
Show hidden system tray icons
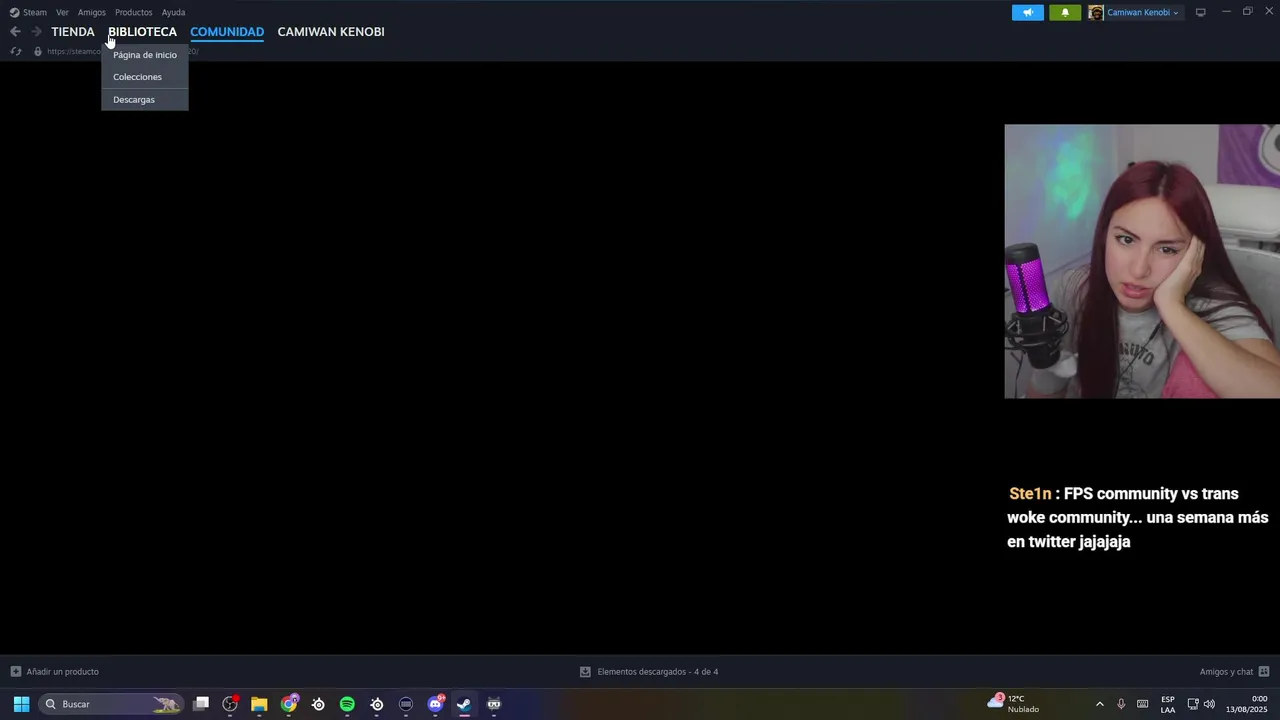pos(1100,704)
